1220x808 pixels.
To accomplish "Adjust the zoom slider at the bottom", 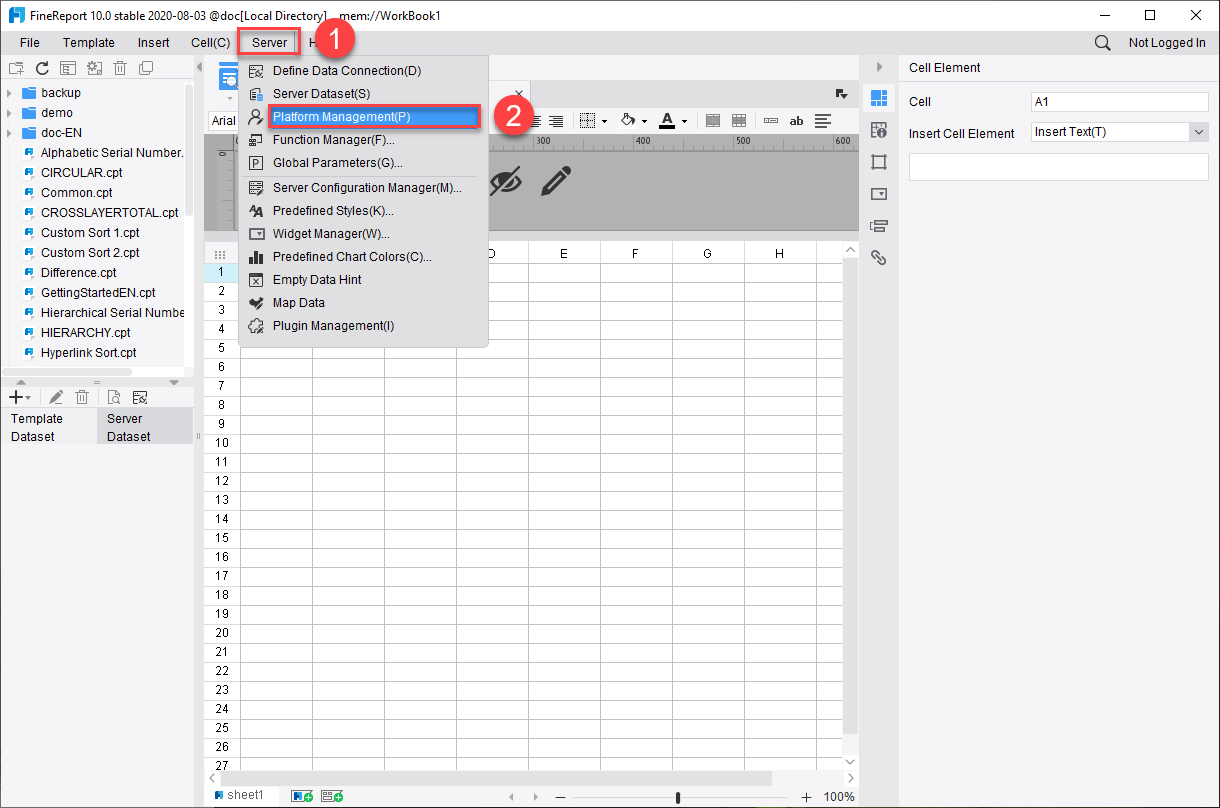I will pyautogui.click(x=678, y=797).
